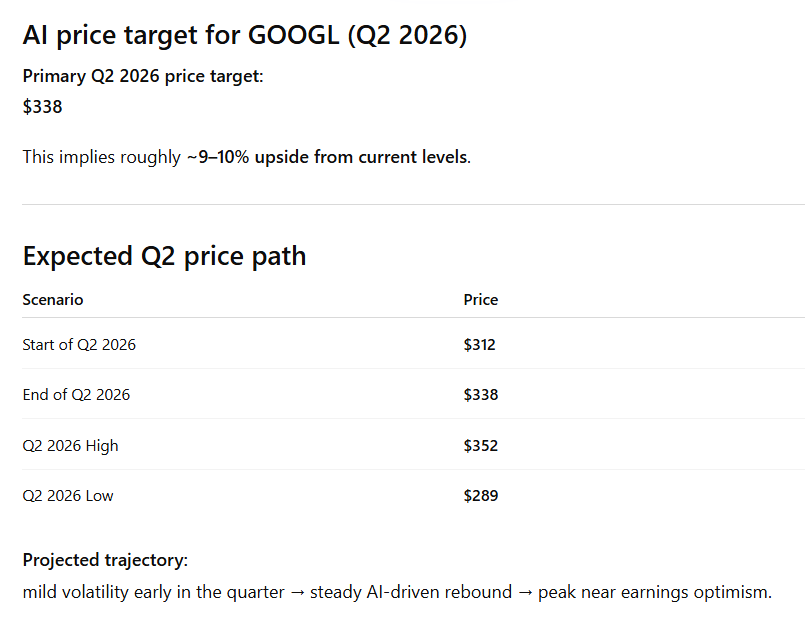Select the "End of Q2 2026" row label

coord(76,395)
